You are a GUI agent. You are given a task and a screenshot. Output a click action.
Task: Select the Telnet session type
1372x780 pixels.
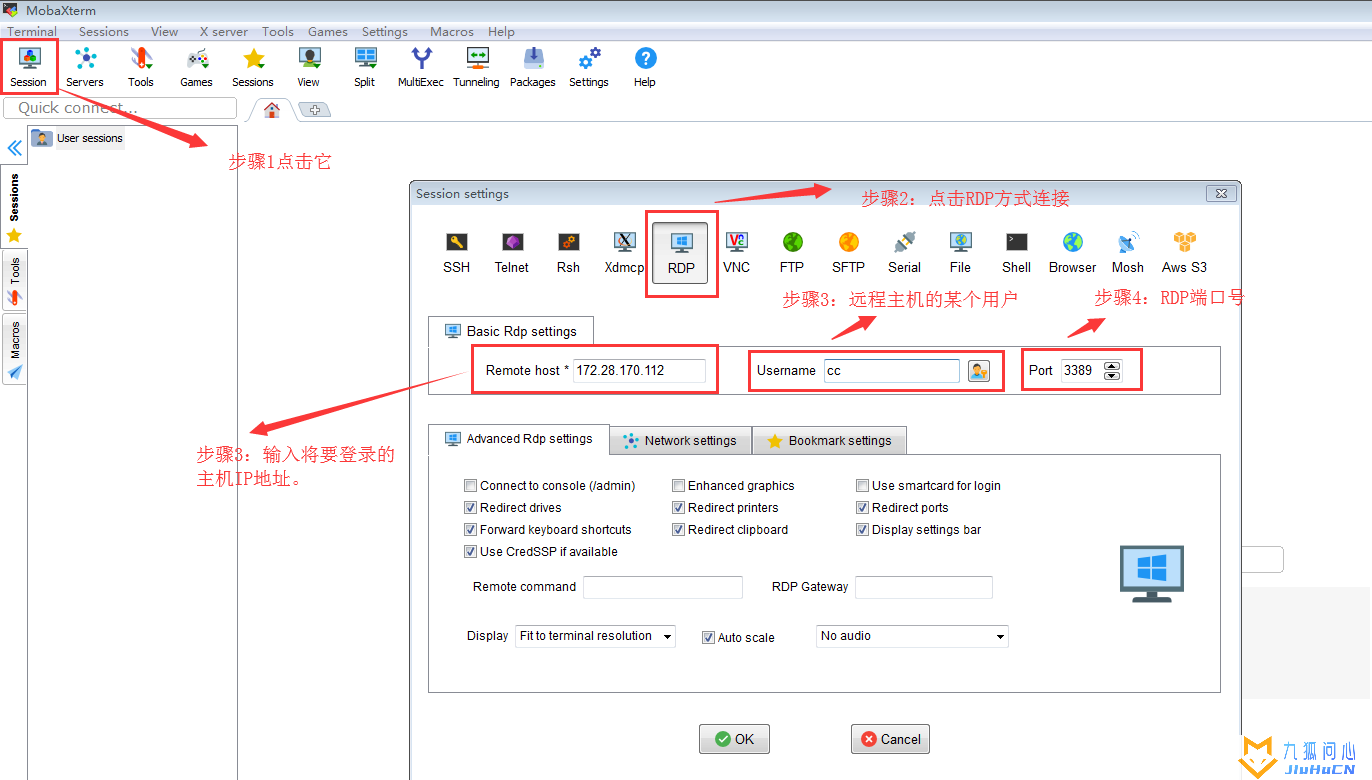[512, 252]
